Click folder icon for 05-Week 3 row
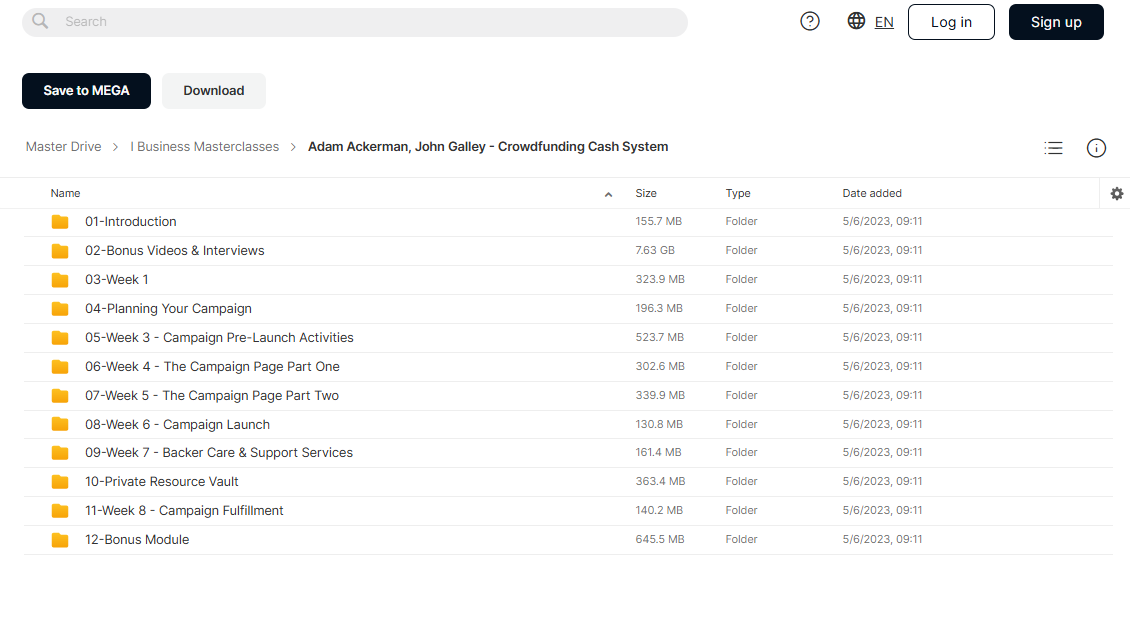 pyautogui.click(x=60, y=337)
